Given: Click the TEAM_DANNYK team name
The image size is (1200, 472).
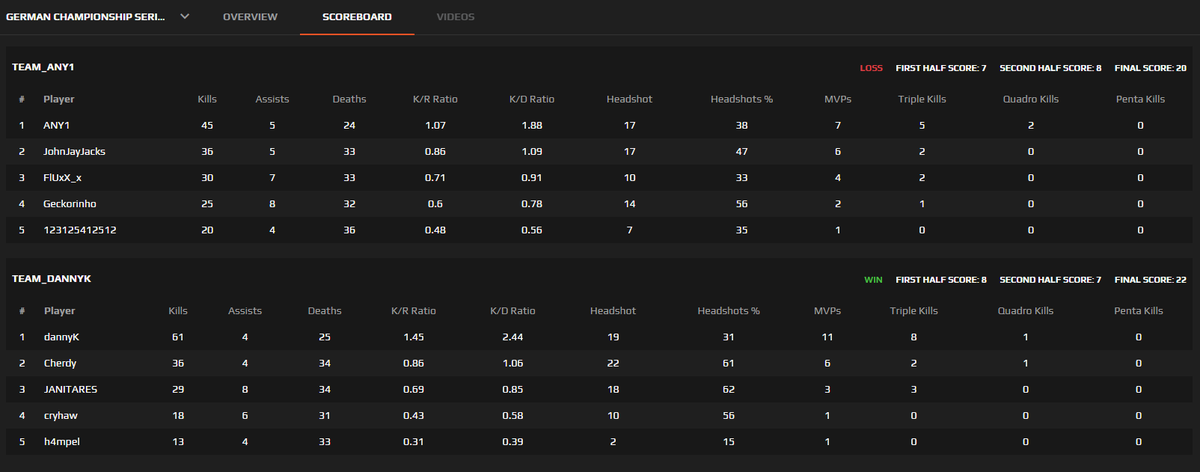Looking at the screenshot, I should [x=51, y=280].
